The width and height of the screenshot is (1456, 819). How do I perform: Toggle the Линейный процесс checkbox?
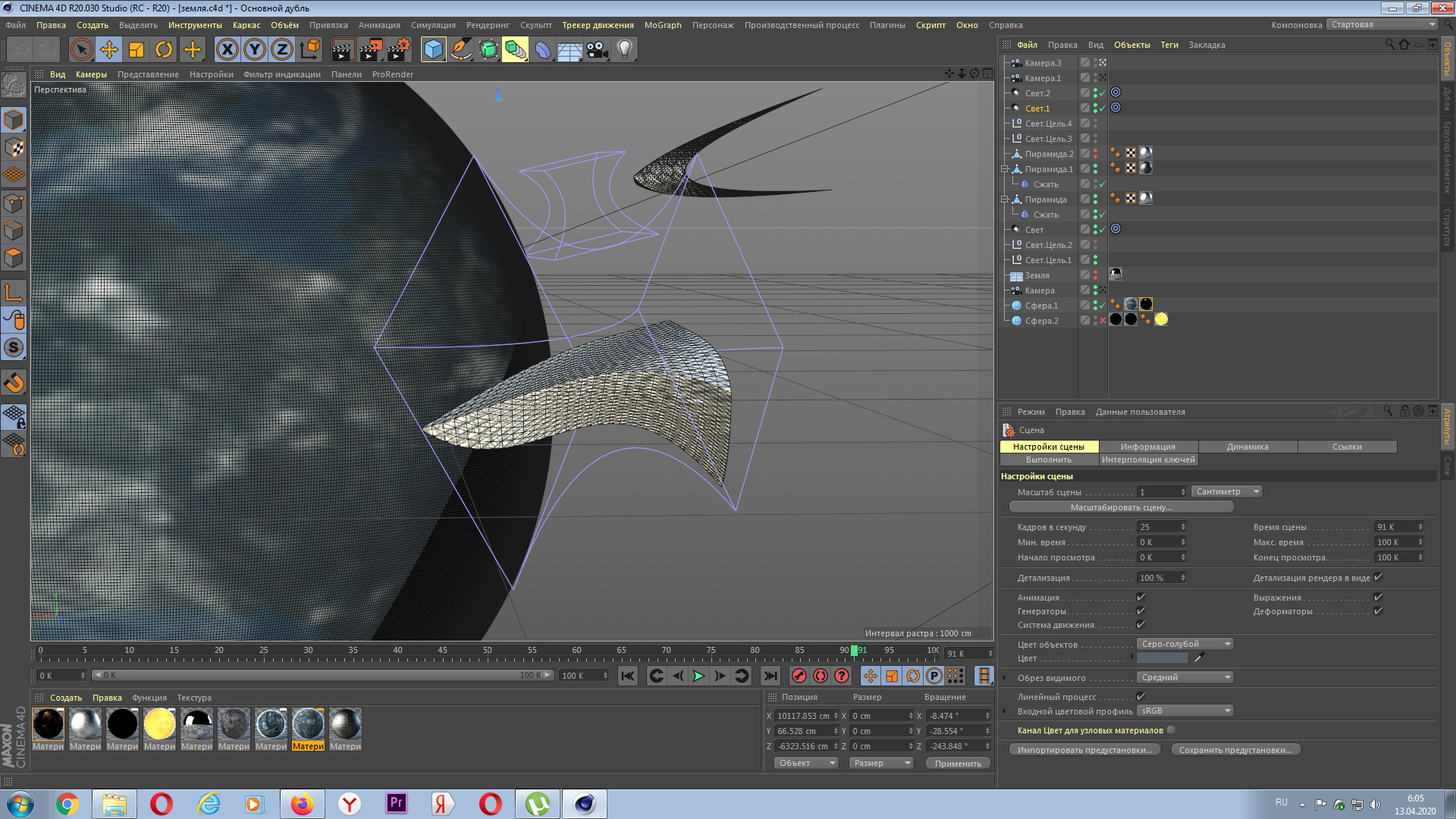(1141, 697)
